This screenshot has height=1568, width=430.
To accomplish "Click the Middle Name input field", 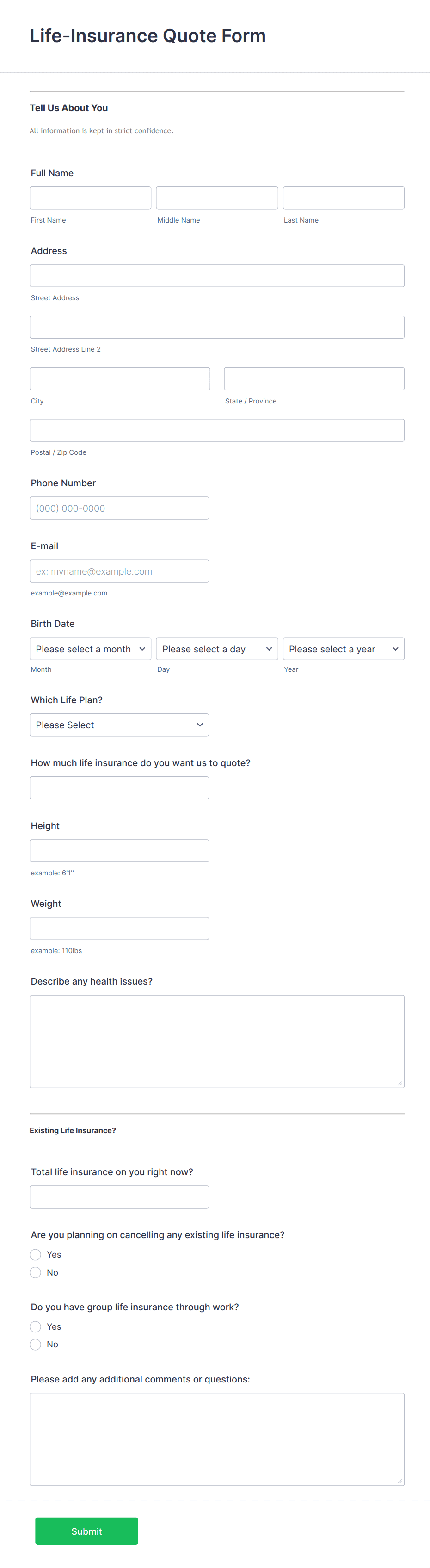I will tap(216, 197).
